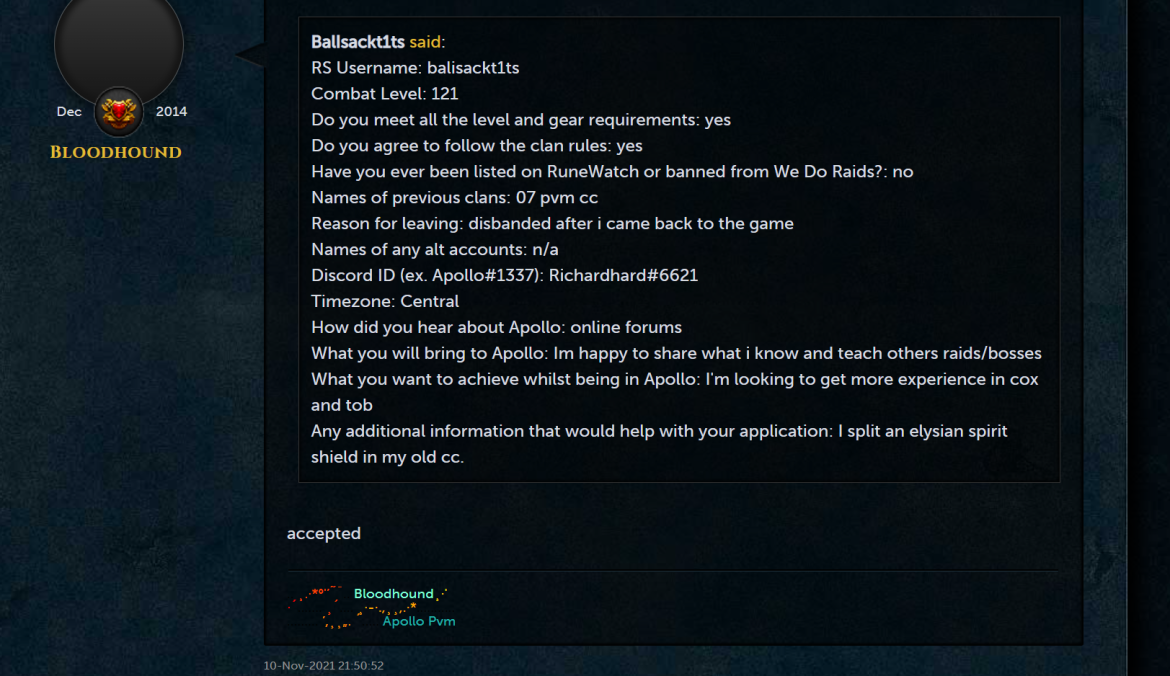1170x676 pixels.
Task: Click the dotted star signature graphic
Action: (368, 607)
